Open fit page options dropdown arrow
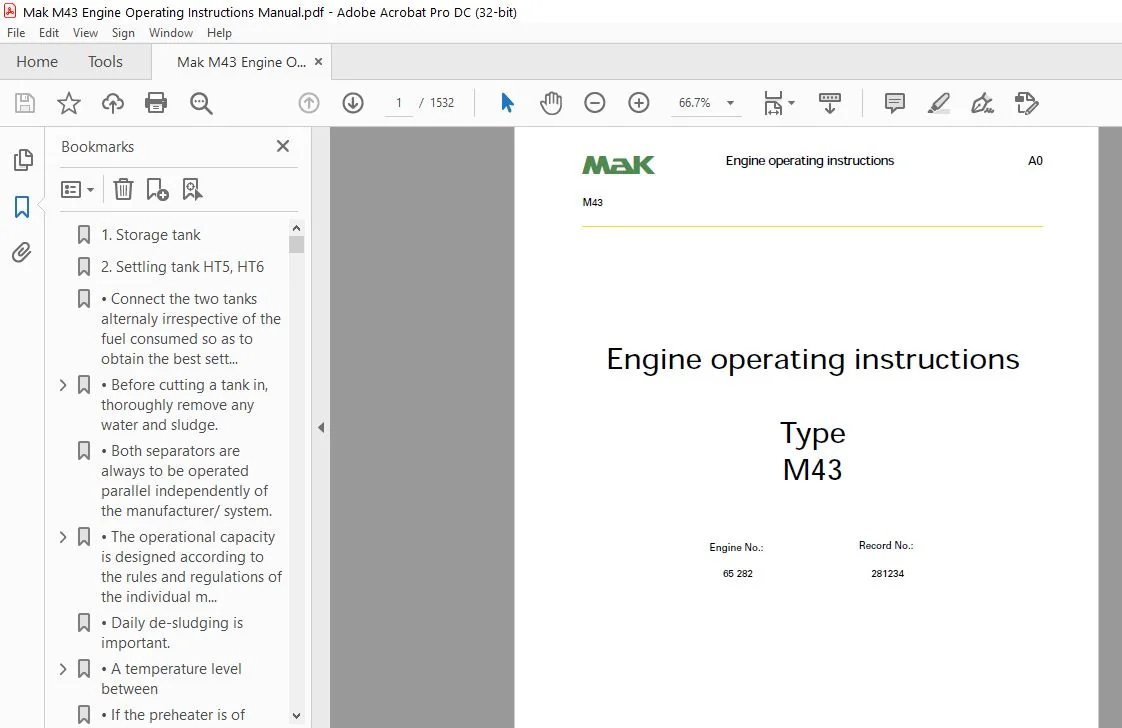The width and height of the screenshot is (1122, 728). point(791,102)
